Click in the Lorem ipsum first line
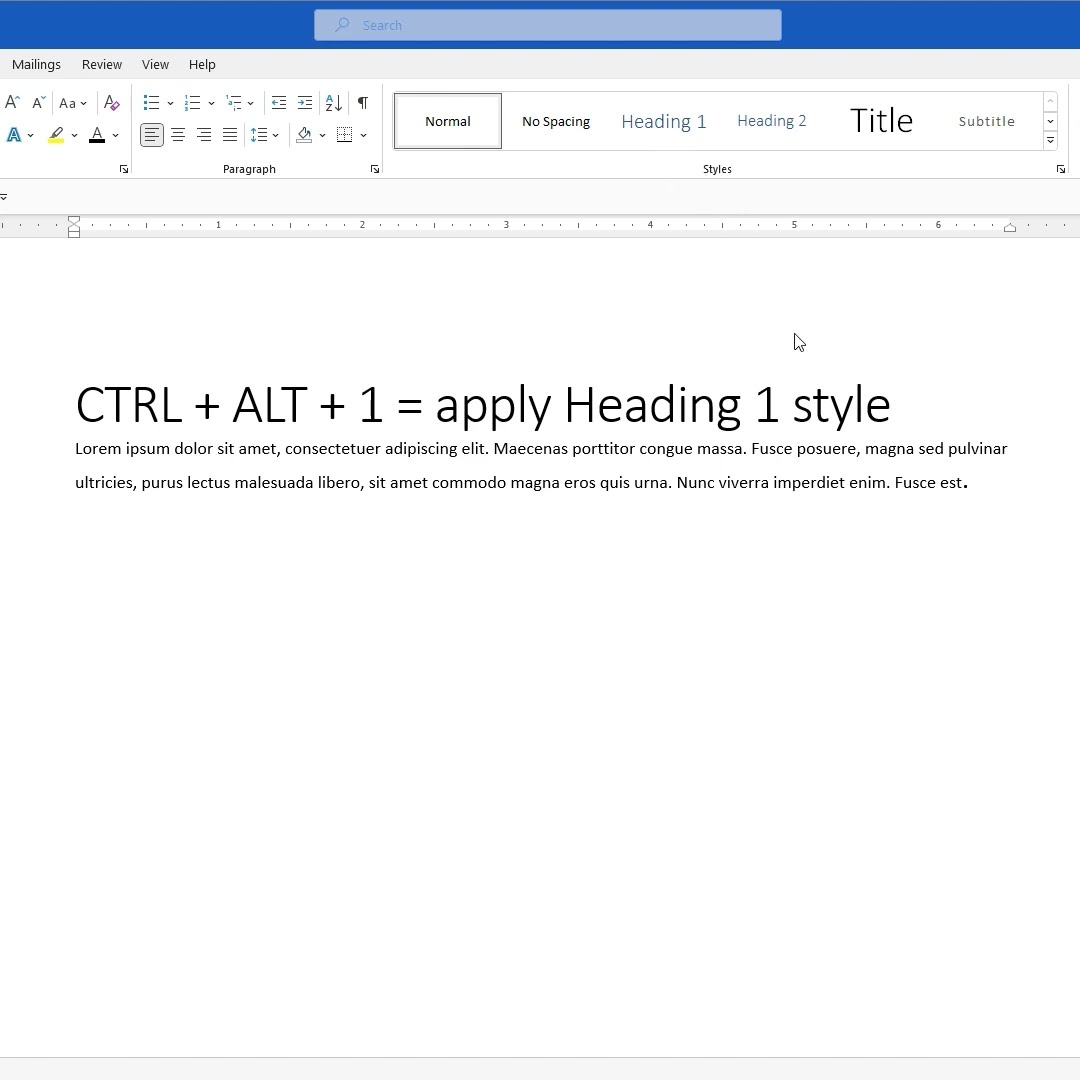The width and height of the screenshot is (1080, 1080). pyautogui.click(x=541, y=449)
